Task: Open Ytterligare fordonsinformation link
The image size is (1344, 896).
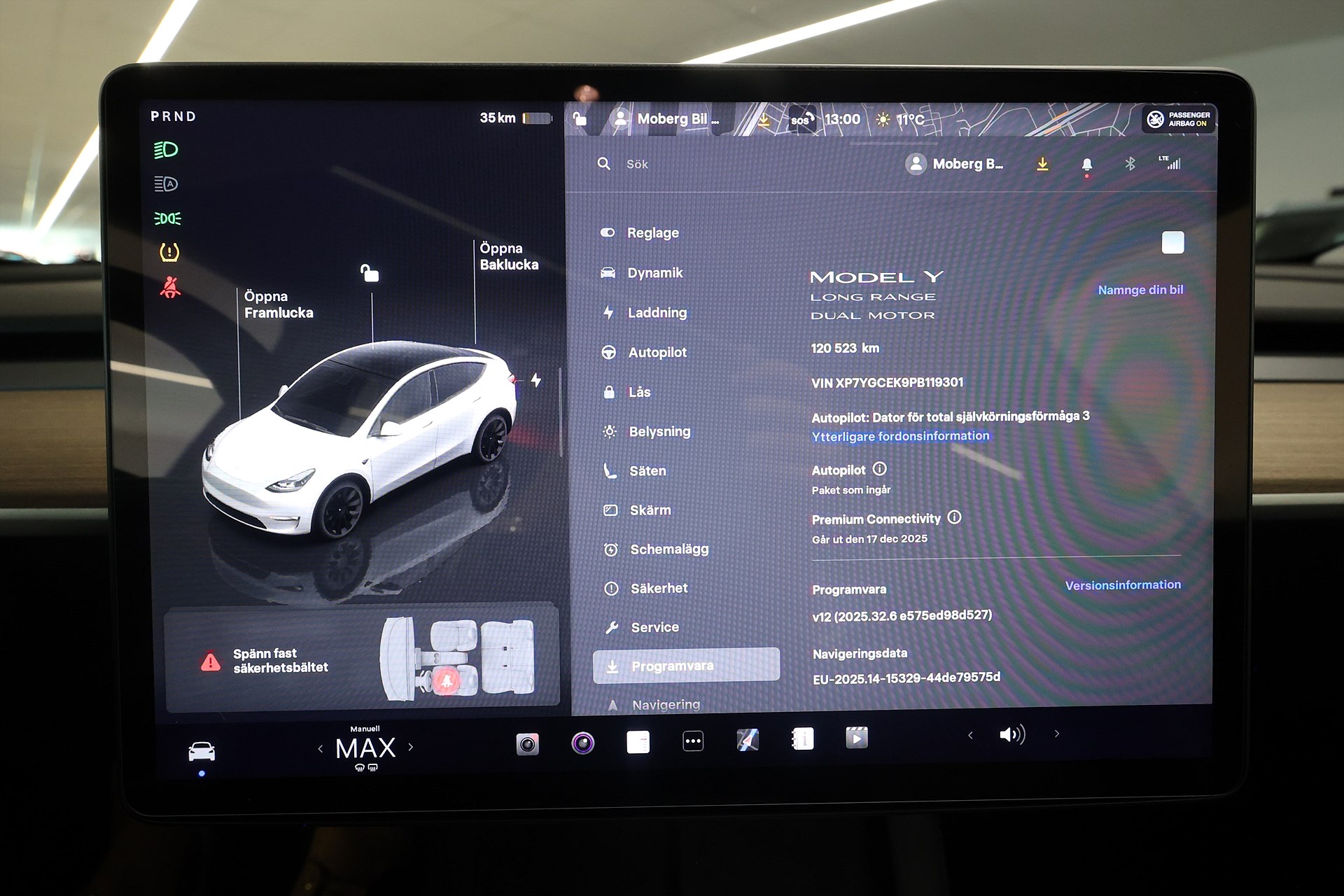Action: (x=900, y=435)
